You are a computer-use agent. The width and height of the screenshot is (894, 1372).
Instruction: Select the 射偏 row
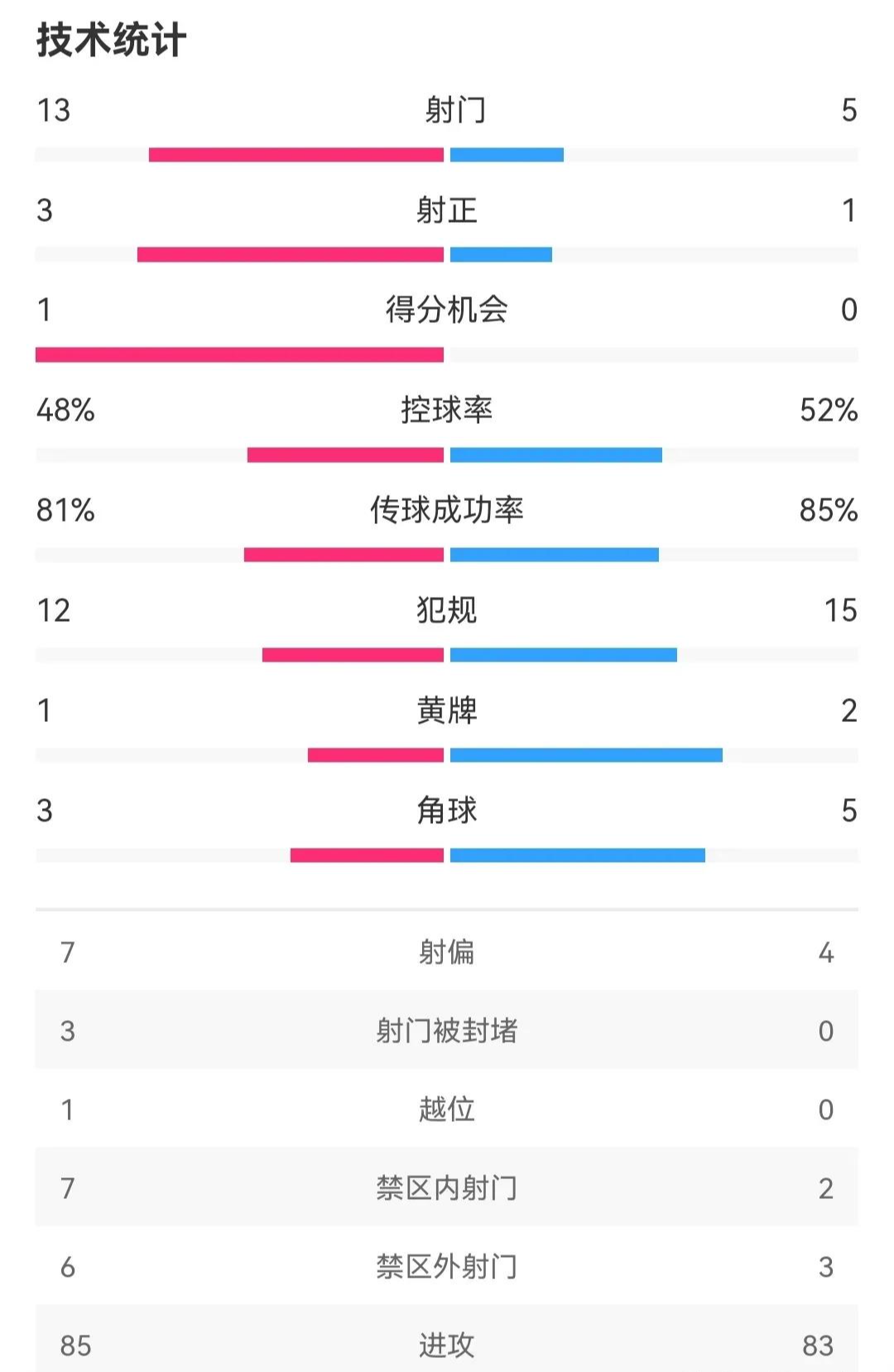pyautogui.click(x=447, y=952)
